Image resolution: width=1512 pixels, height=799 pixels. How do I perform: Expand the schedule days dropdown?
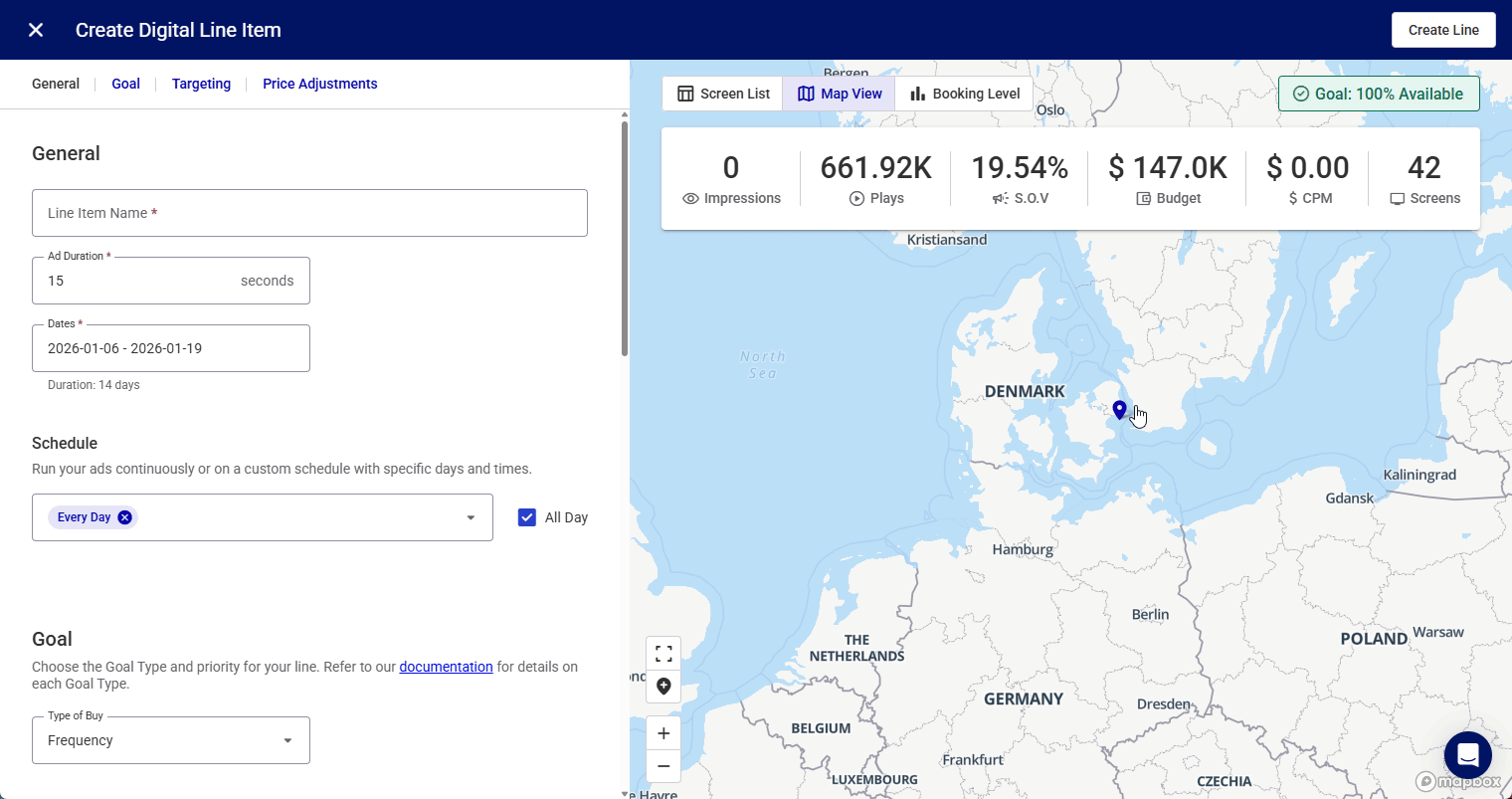[x=471, y=517]
